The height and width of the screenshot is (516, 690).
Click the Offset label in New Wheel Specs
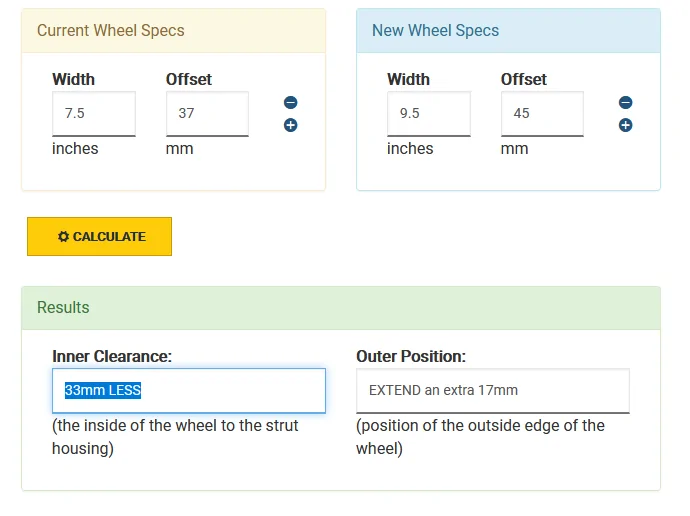524,79
